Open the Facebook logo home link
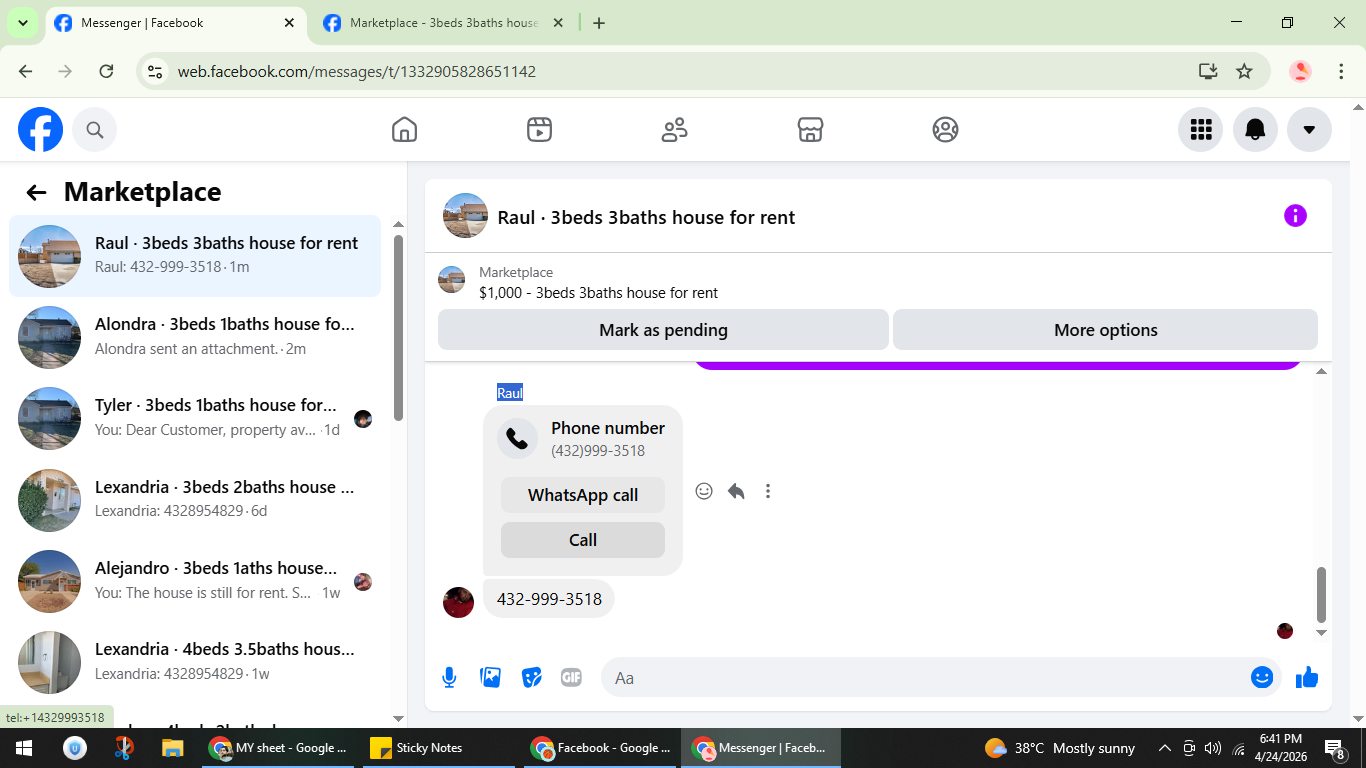This screenshot has width=1366, height=768. coord(41,130)
